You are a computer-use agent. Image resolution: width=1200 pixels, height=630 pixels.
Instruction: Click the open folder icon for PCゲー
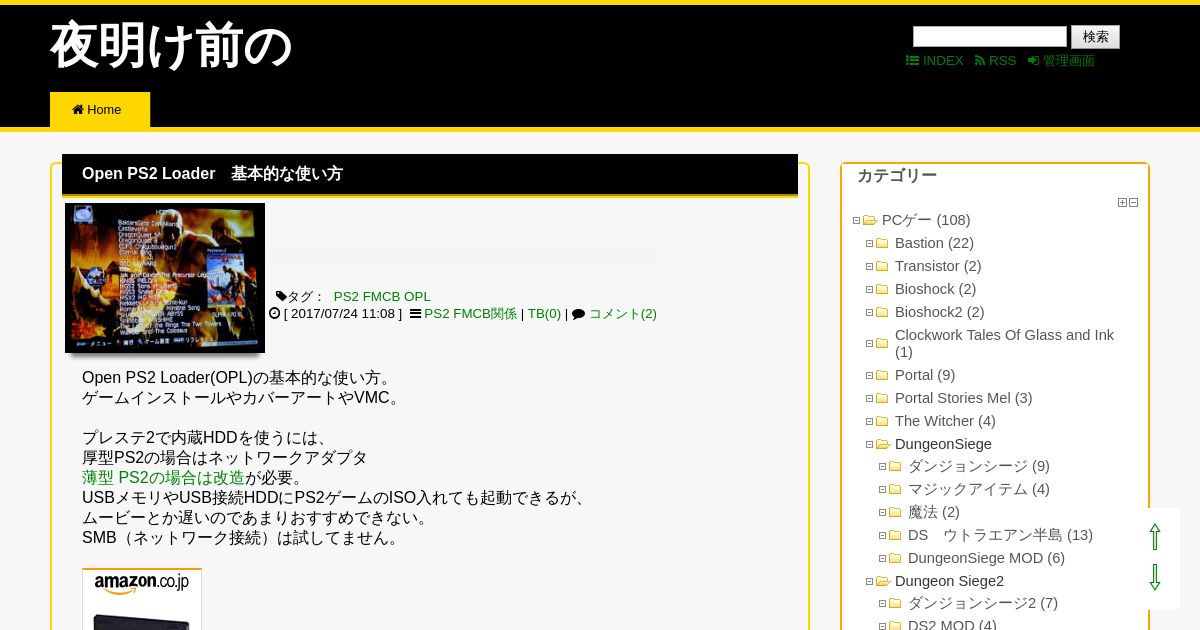(x=870, y=221)
